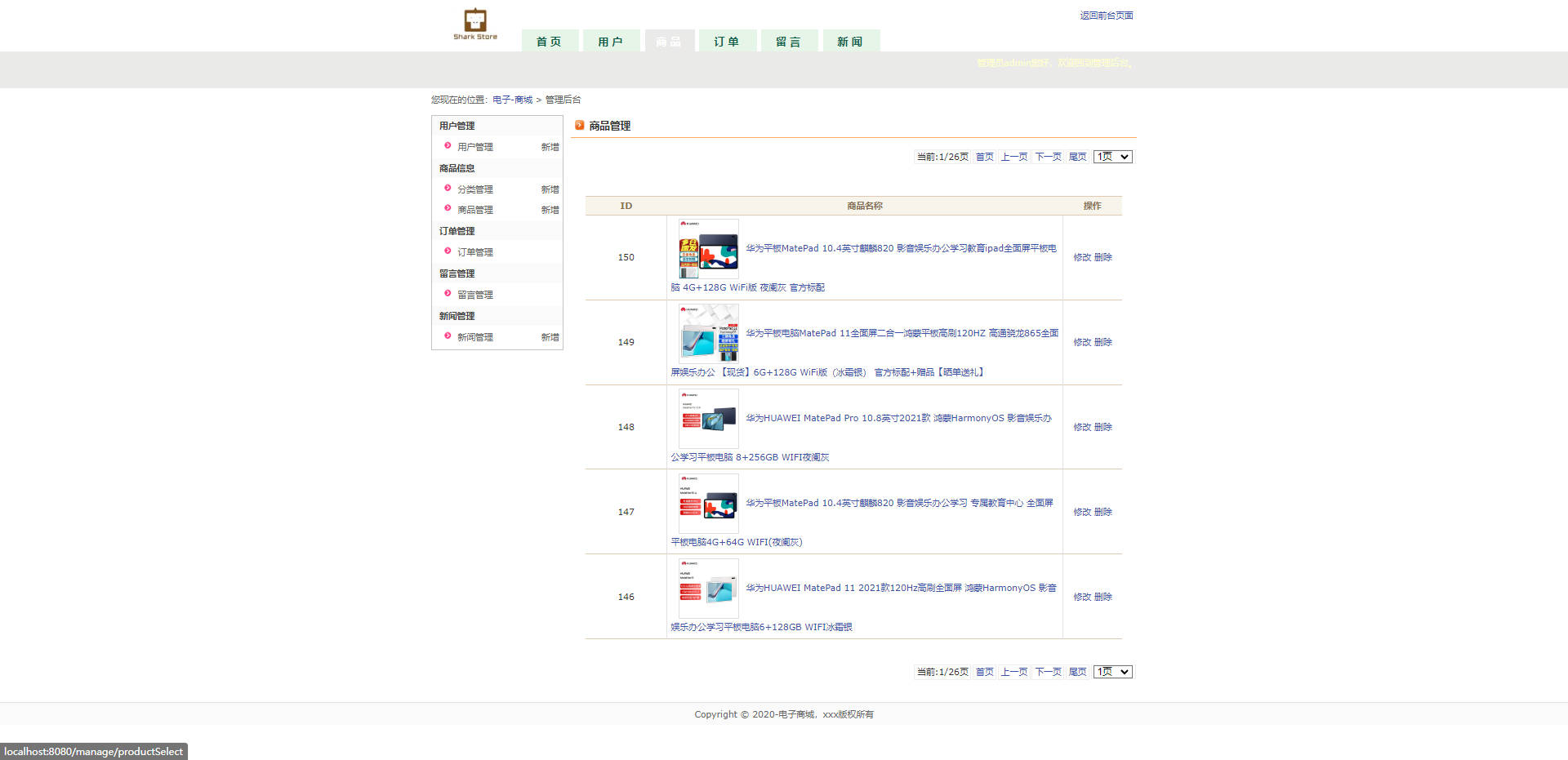1568x760 pixels.
Task: Click 删除 for product 147
Action: 1103,512
